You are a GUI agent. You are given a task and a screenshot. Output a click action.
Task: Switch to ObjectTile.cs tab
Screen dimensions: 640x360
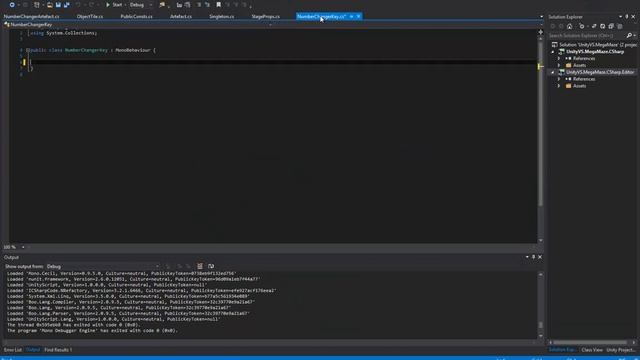90,16
